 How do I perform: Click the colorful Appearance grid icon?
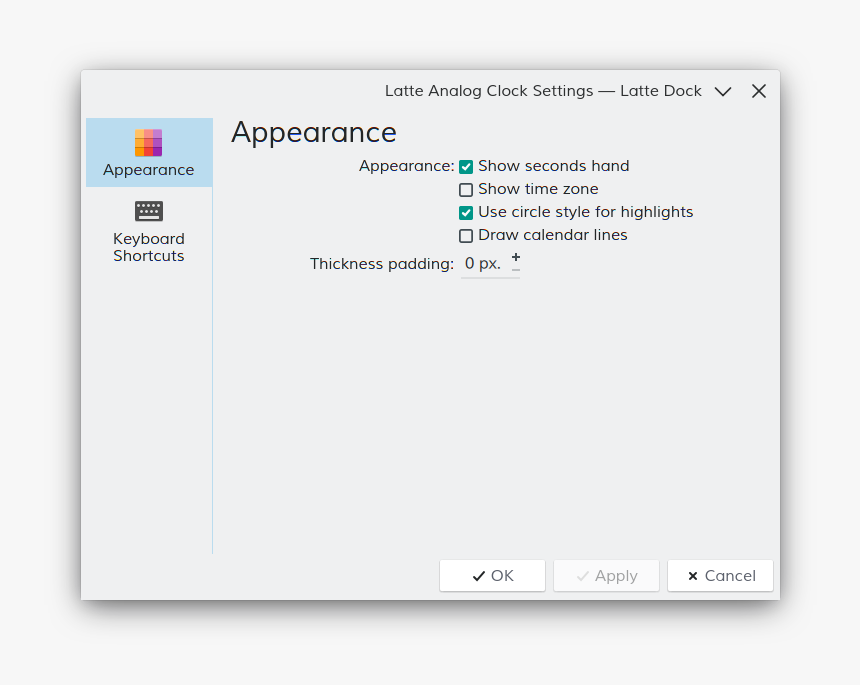coord(149,143)
